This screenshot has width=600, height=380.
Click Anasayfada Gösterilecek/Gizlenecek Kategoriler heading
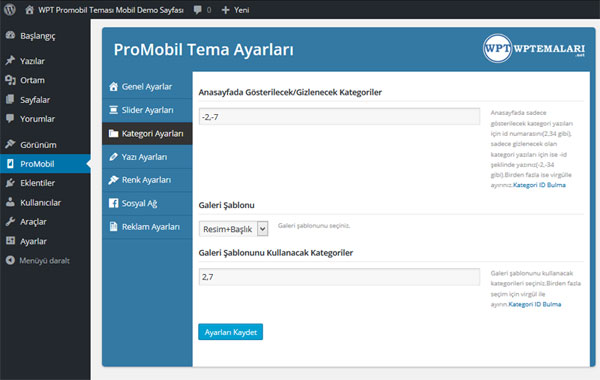pos(290,92)
